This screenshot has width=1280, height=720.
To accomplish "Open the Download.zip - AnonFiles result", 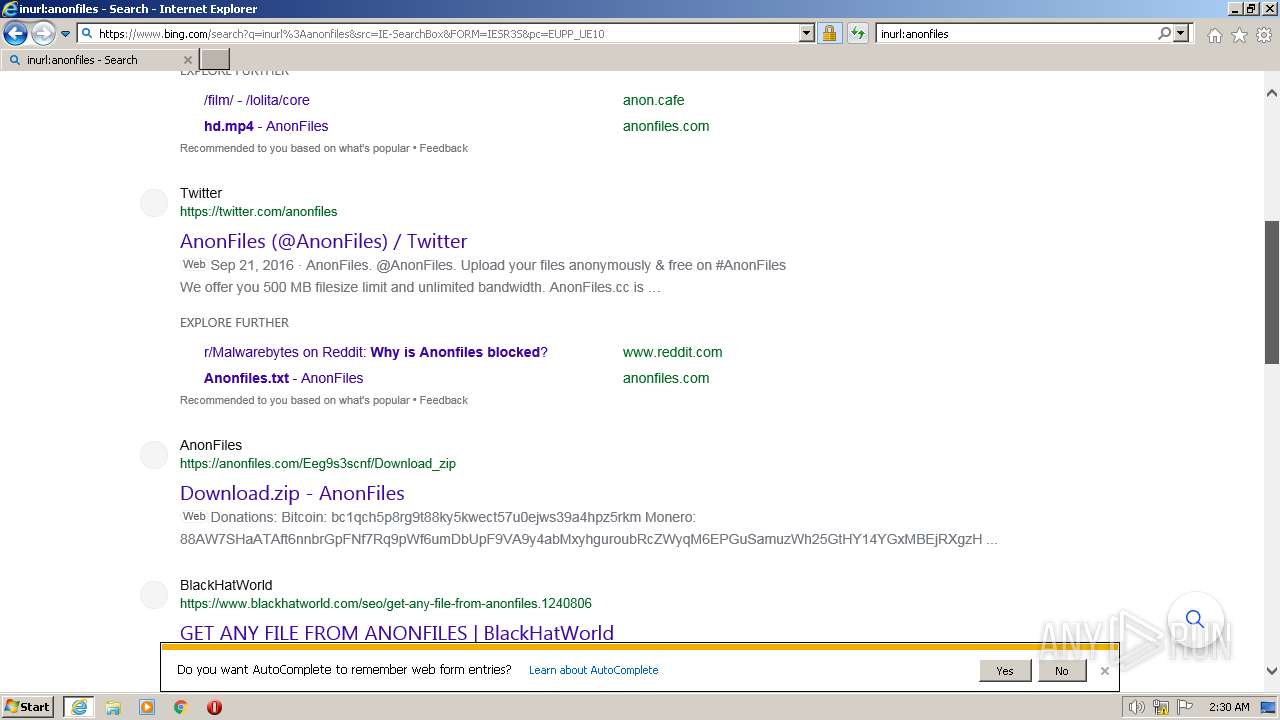I will 292,493.
